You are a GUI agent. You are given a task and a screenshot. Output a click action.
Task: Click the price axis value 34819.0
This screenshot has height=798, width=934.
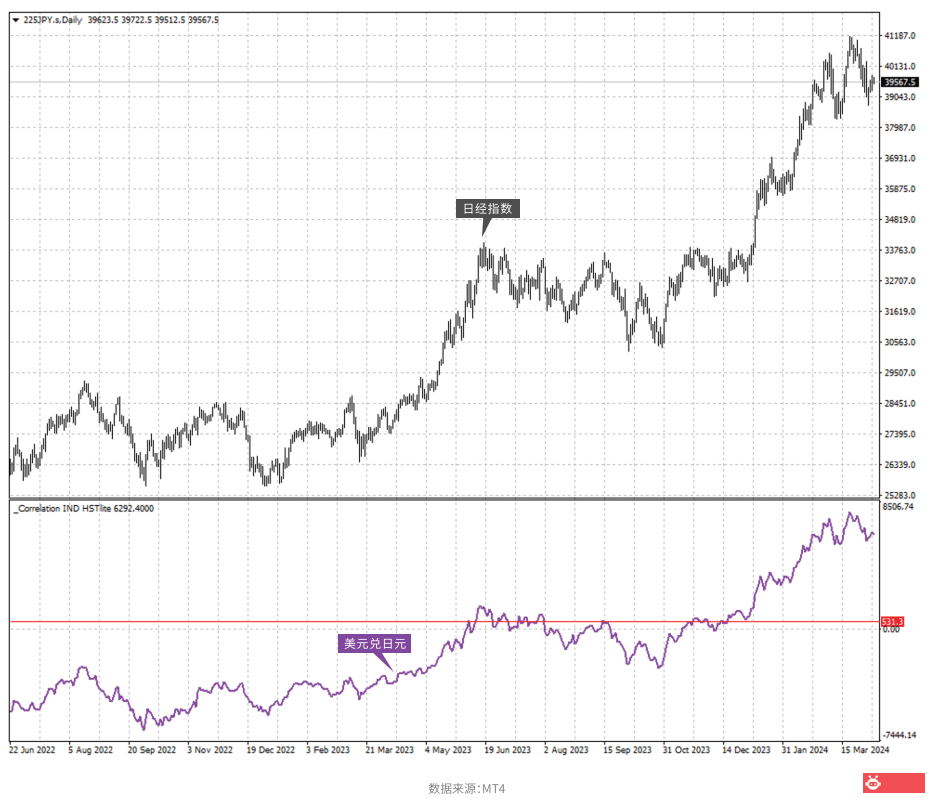(899, 220)
